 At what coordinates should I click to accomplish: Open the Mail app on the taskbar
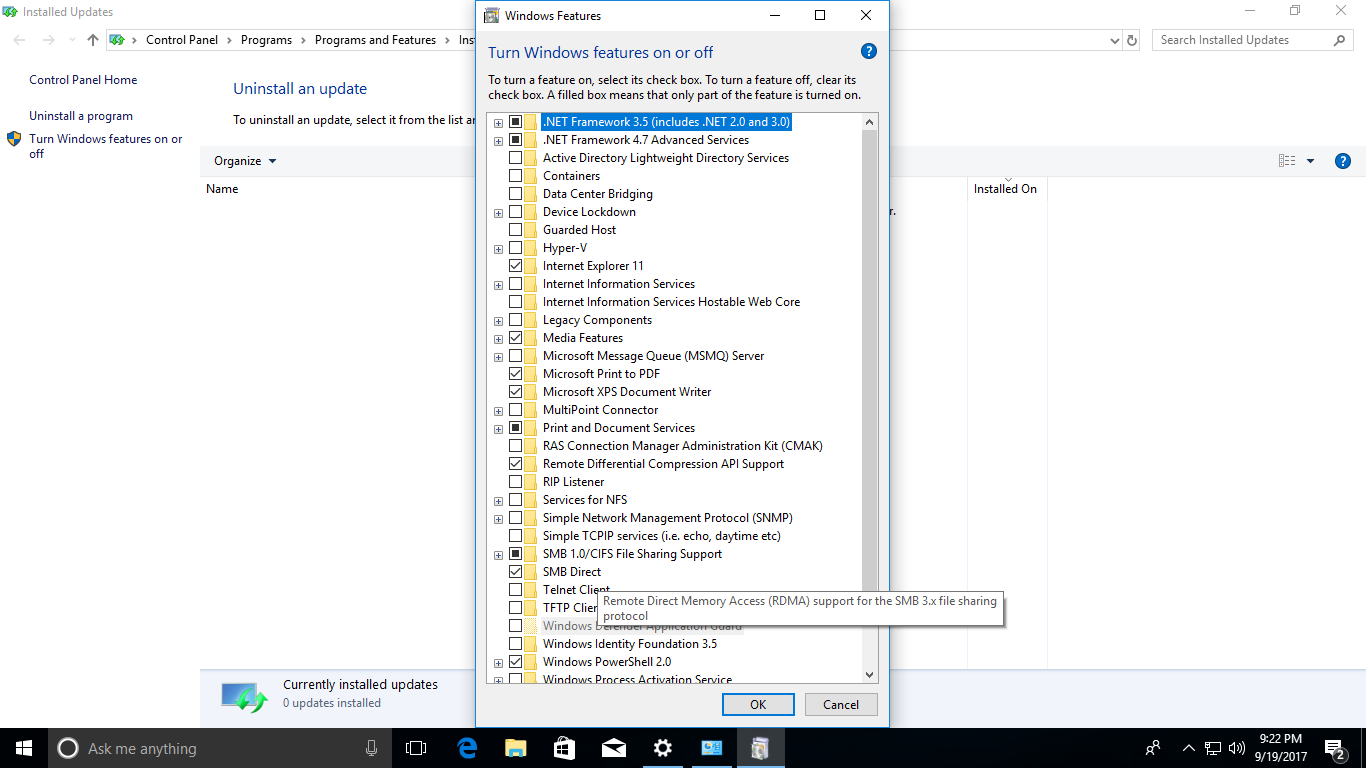[x=614, y=748]
